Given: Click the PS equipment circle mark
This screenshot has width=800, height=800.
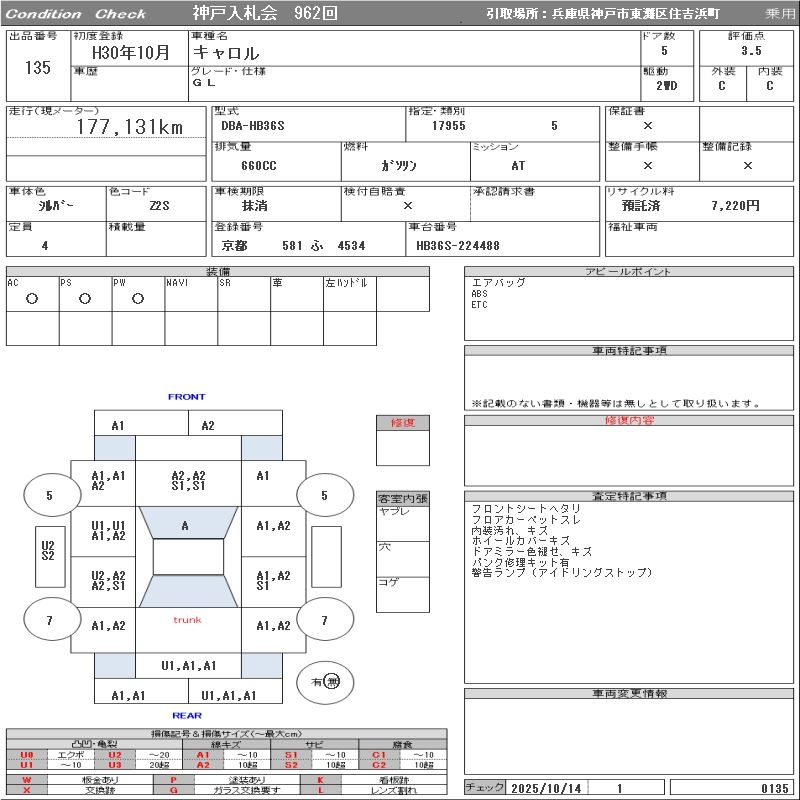Looking at the screenshot, I should [85, 298].
